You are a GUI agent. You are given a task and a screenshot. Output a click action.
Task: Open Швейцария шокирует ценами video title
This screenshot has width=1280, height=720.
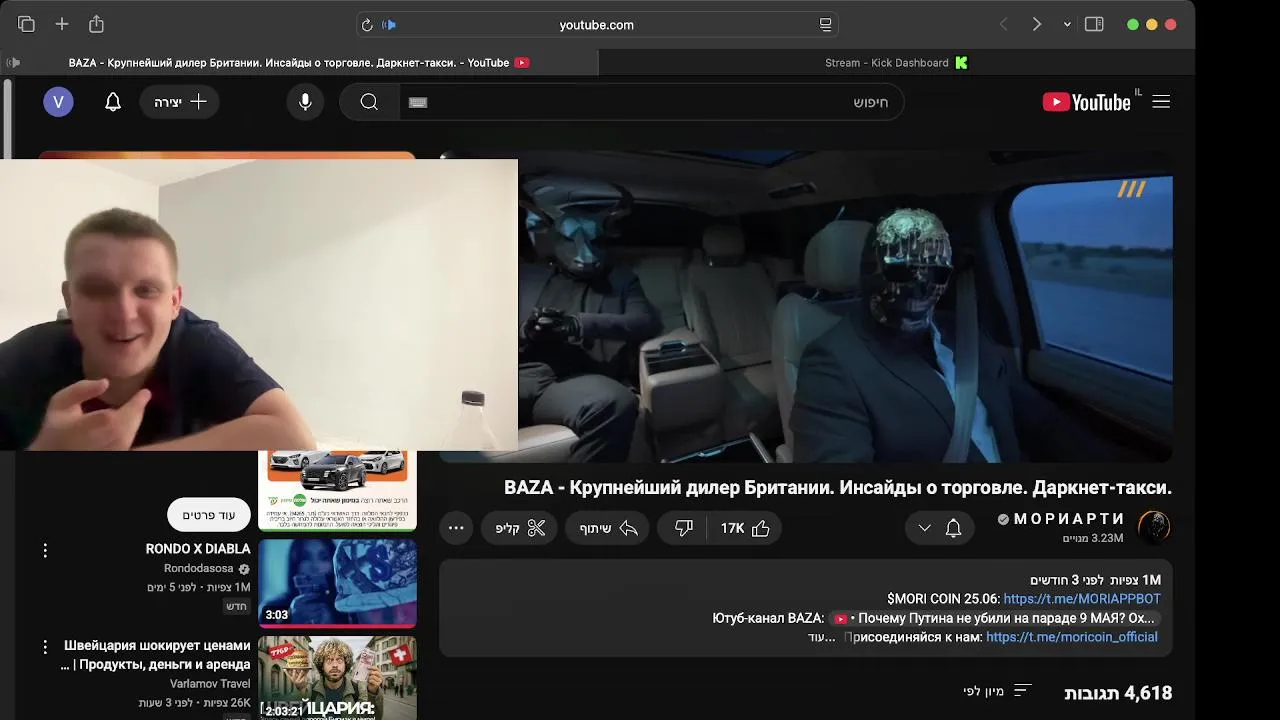click(156, 655)
